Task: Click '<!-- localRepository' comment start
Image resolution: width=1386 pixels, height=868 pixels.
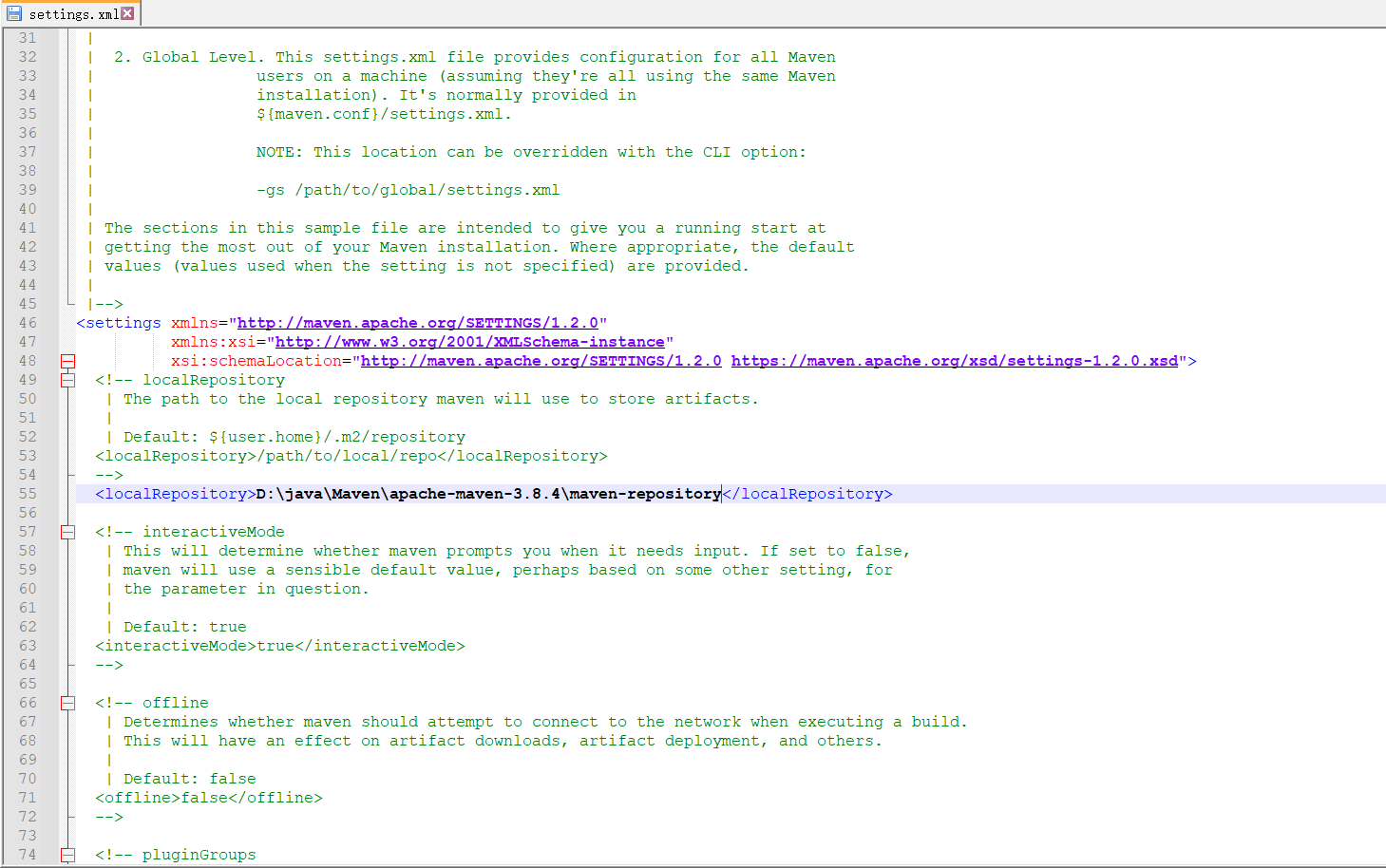Action: click(x=190, y=380)
